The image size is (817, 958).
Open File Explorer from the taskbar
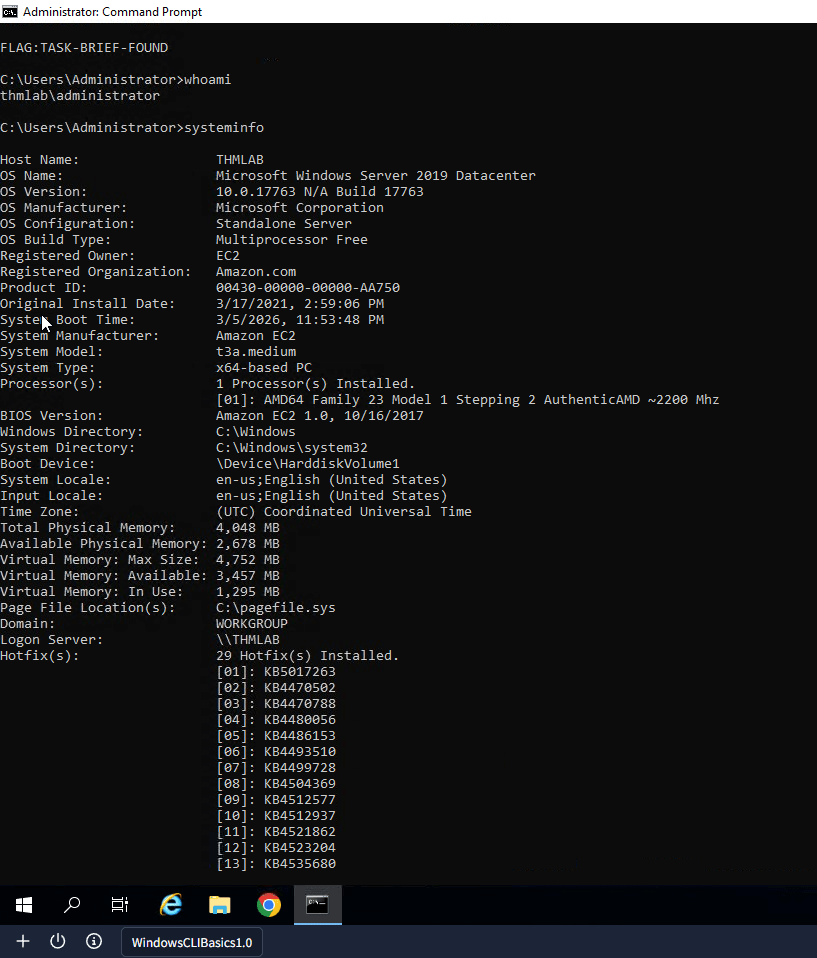coord(219,905)
